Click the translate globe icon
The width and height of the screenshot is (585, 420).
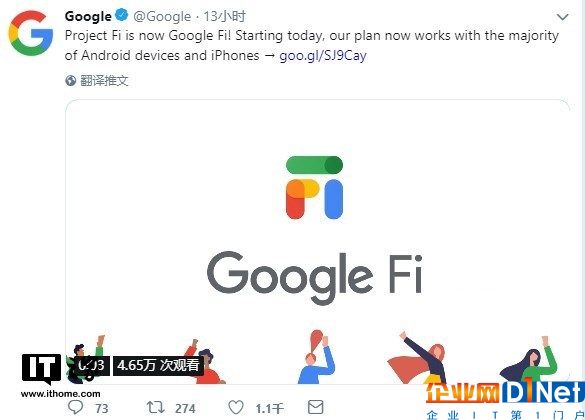(71, 80)
